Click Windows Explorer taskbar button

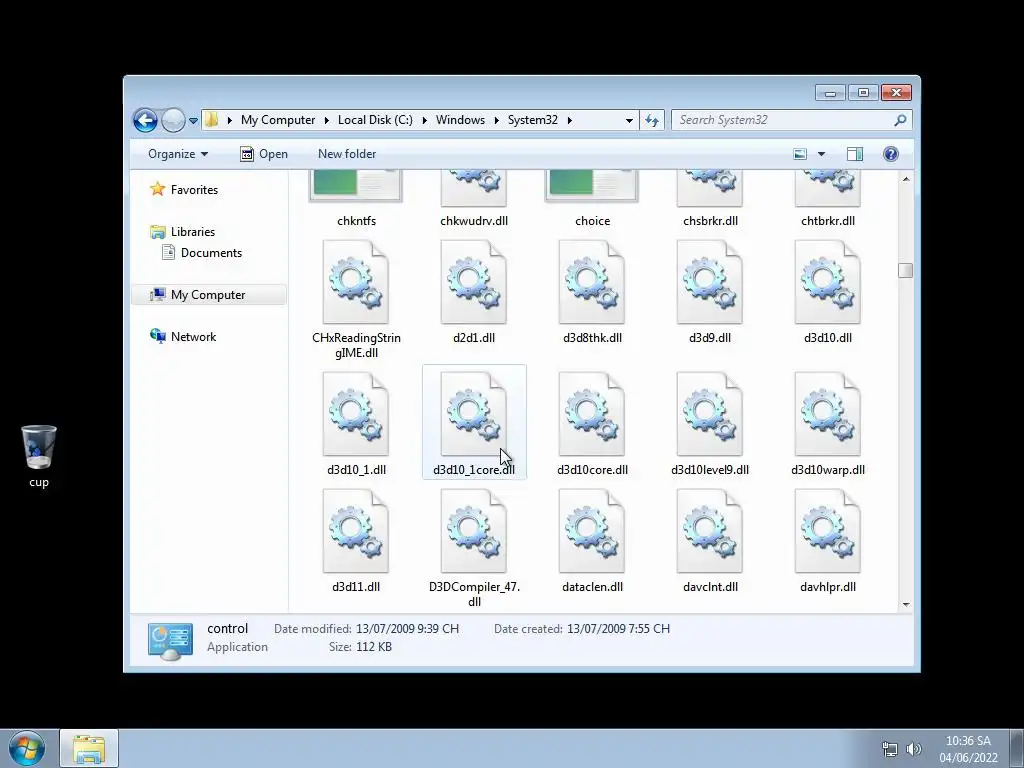[89, 748]
